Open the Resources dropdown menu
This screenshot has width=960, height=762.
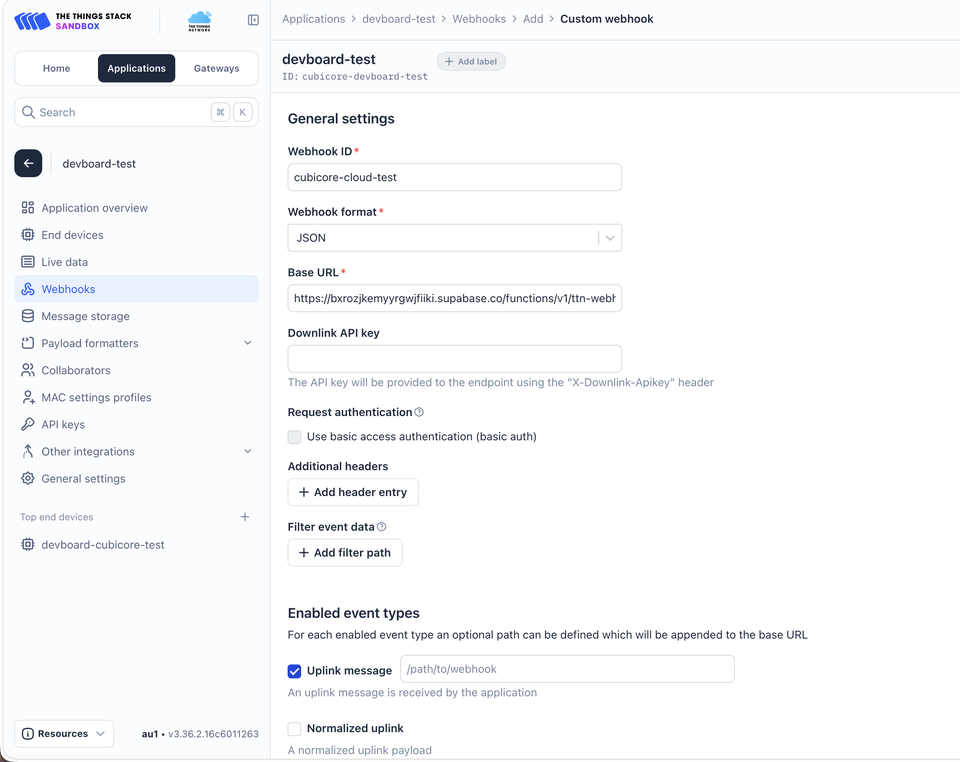click(64, 733)
